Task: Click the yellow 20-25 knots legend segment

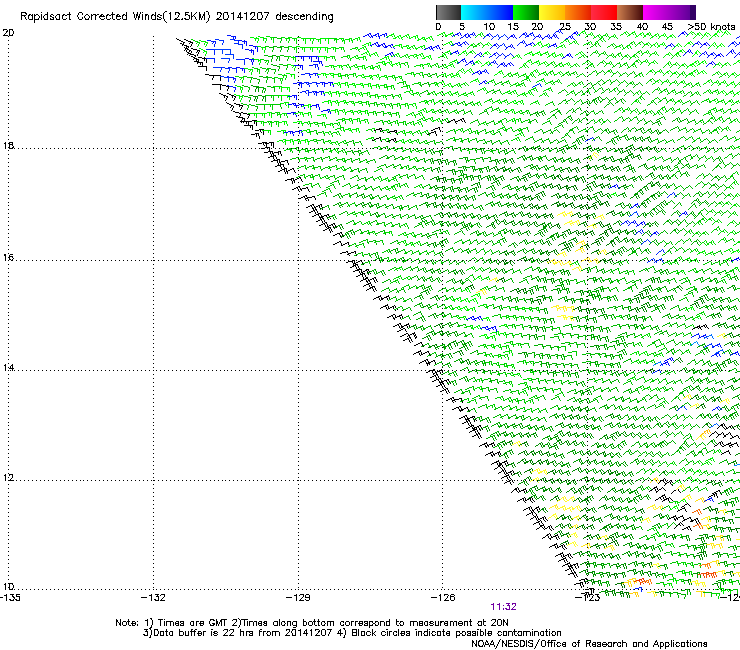Action: tap(552, 12)
